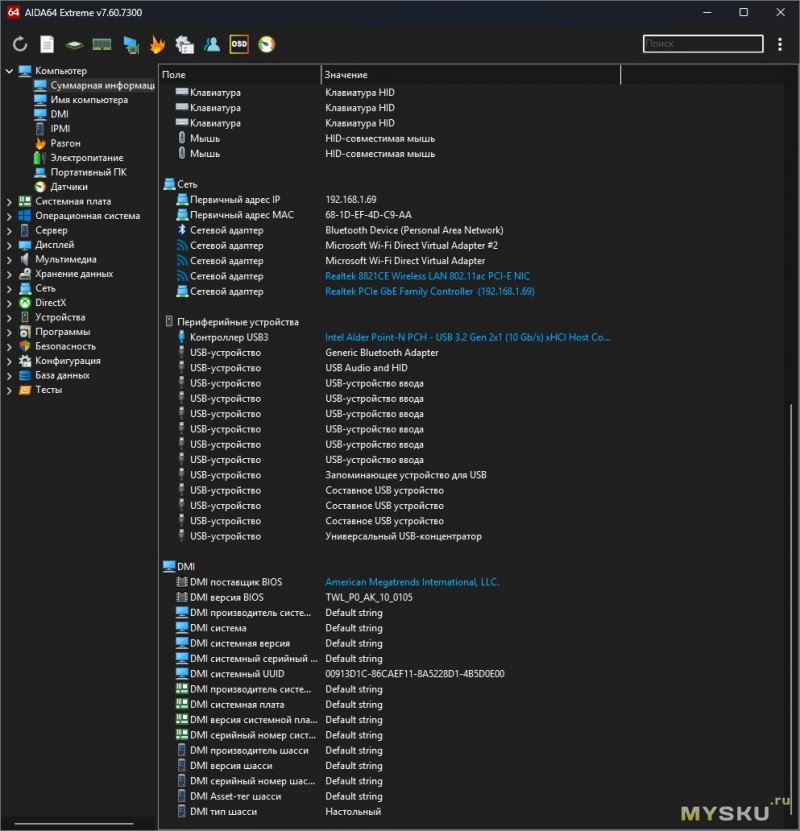Open Intel Alder Point-N PCH USB link

click(x=467, y=337)
